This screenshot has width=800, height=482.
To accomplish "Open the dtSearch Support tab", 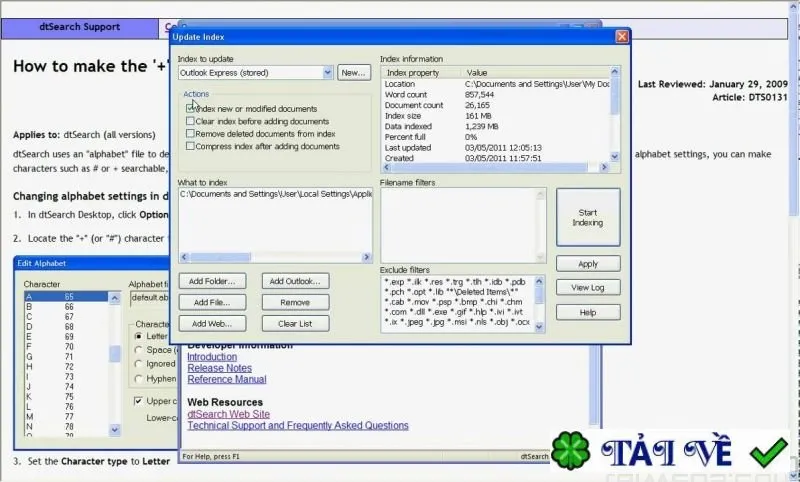I will (80, 28).
